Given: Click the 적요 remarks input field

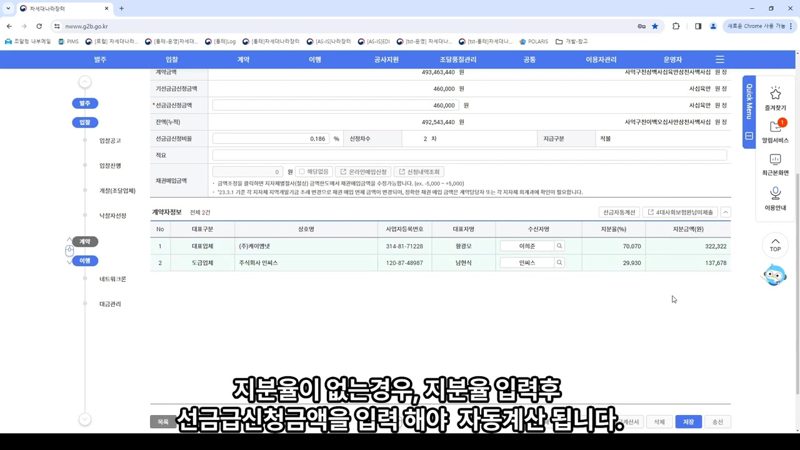Looking at the screenshot, I should click(x=469, y=155).
